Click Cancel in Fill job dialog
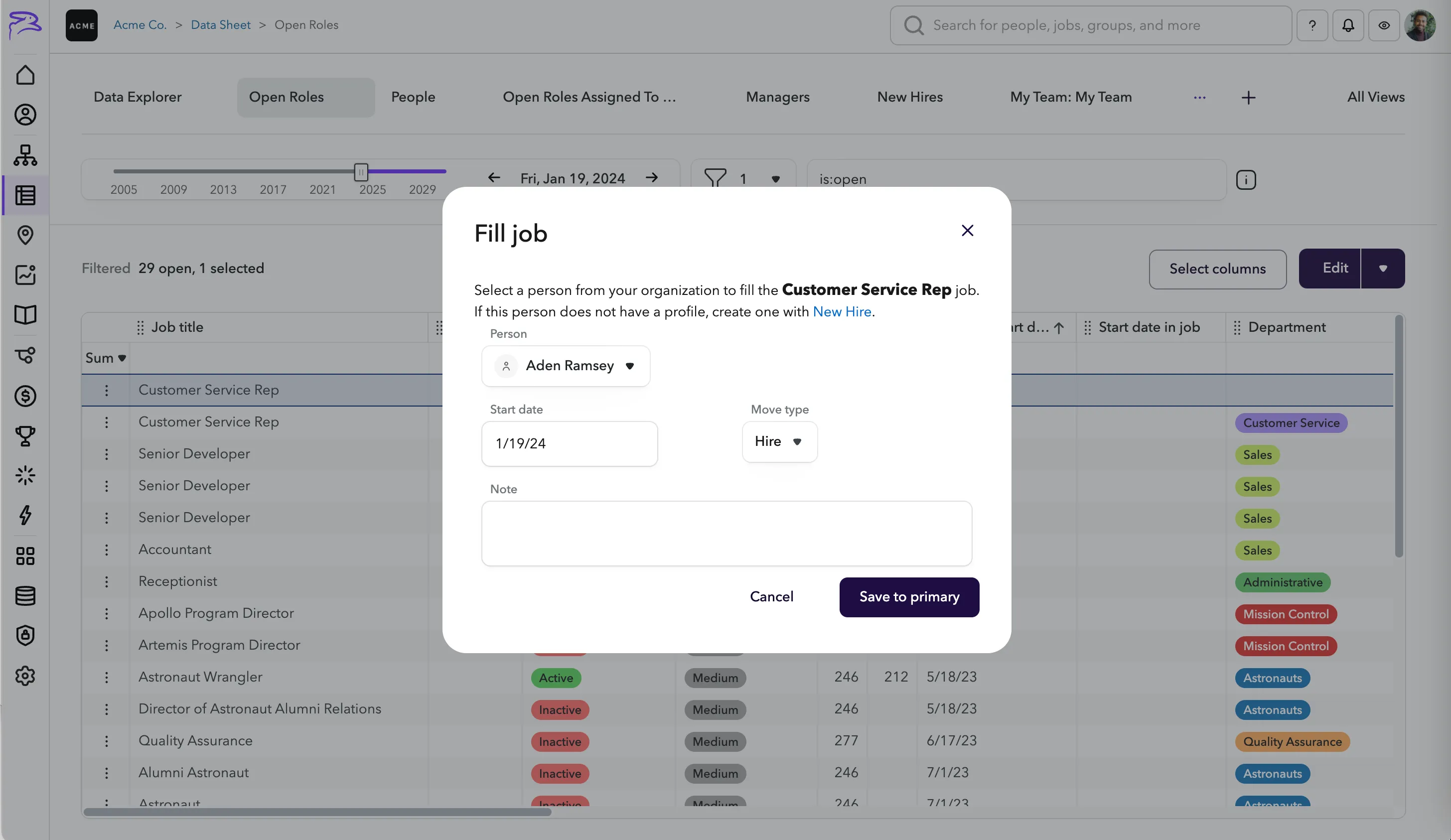The image size is (1451, 840). click(771, 597)
